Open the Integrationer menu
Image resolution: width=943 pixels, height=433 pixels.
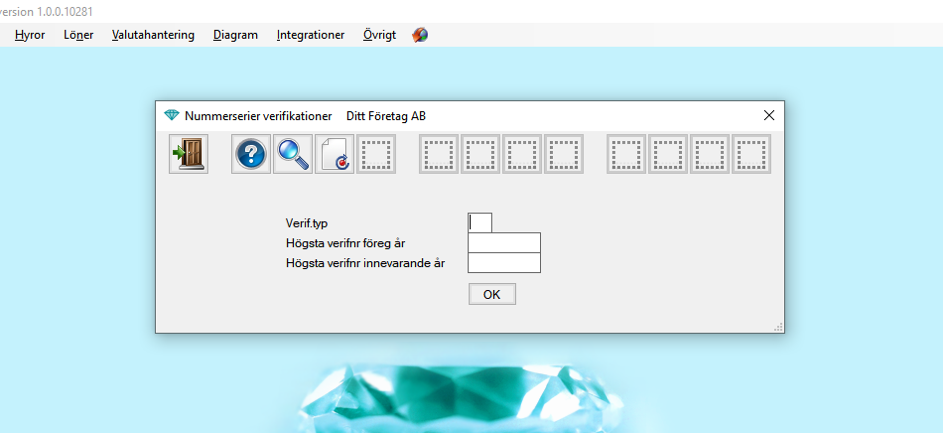tap(310, 35)
